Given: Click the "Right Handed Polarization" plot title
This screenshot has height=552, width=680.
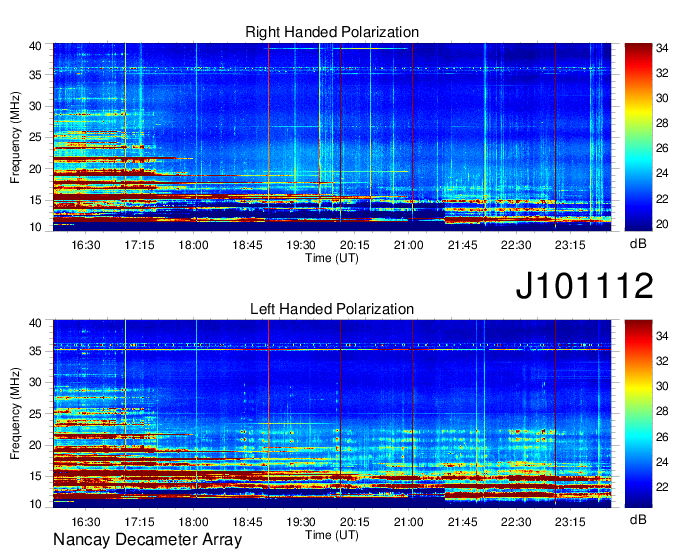Looking at the screenshot, I should click(x=332, y=32).
